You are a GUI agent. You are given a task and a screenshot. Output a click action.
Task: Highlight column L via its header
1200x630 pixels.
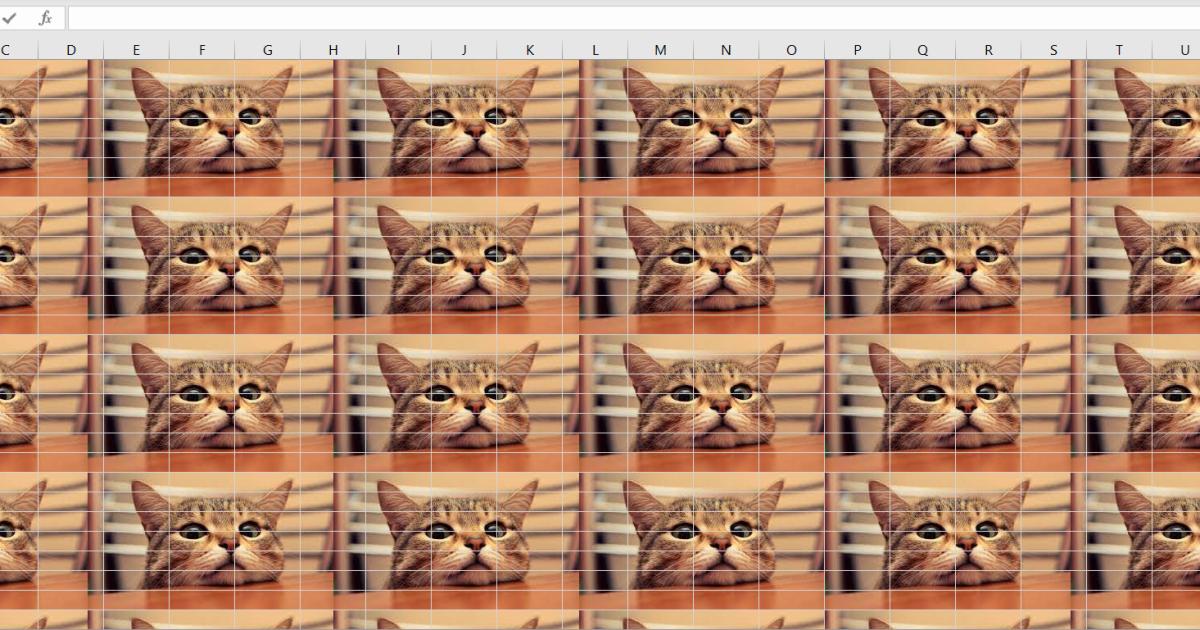coord(595,47)
